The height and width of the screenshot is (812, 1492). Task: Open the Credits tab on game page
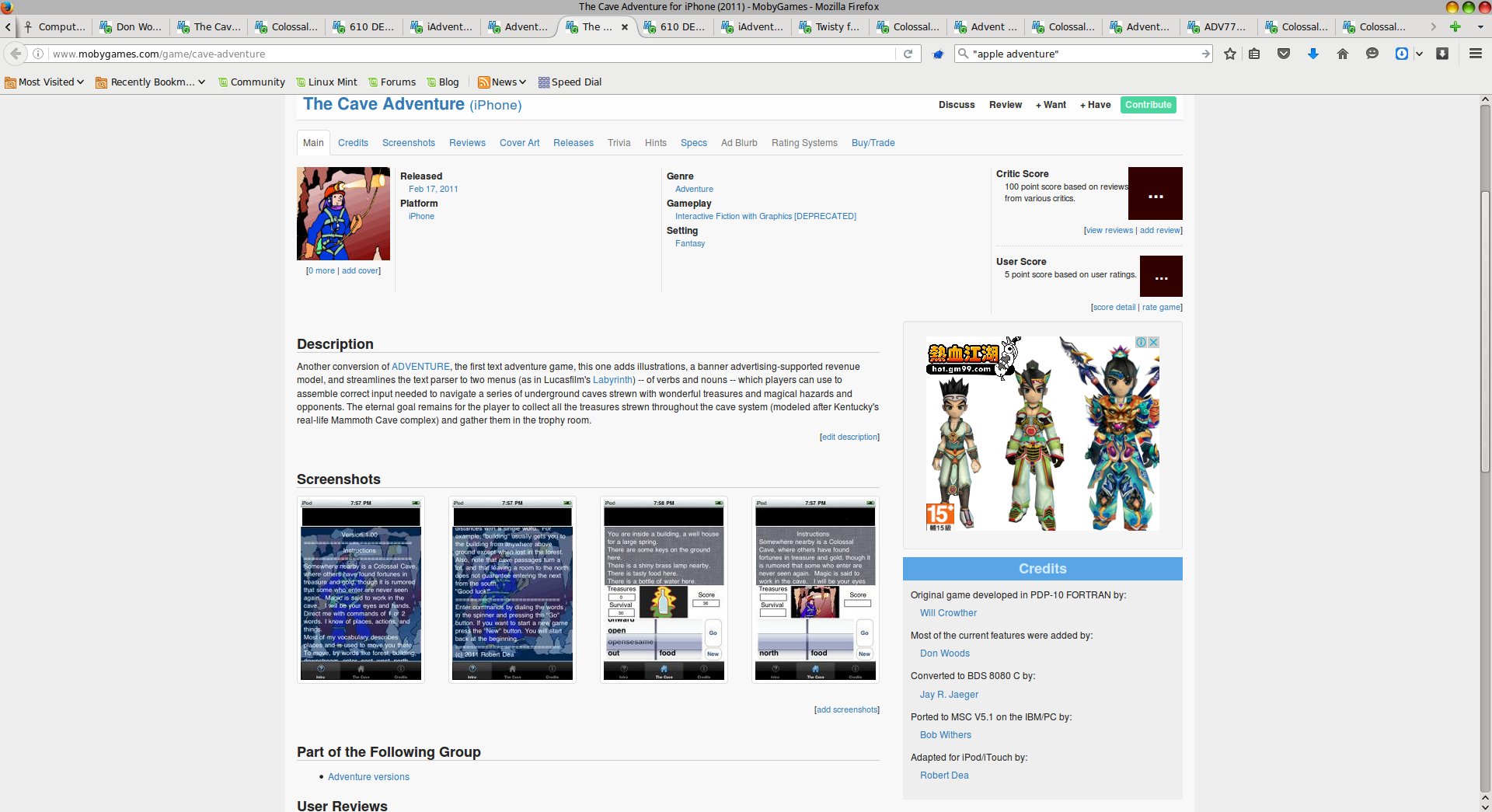point(353,143)
